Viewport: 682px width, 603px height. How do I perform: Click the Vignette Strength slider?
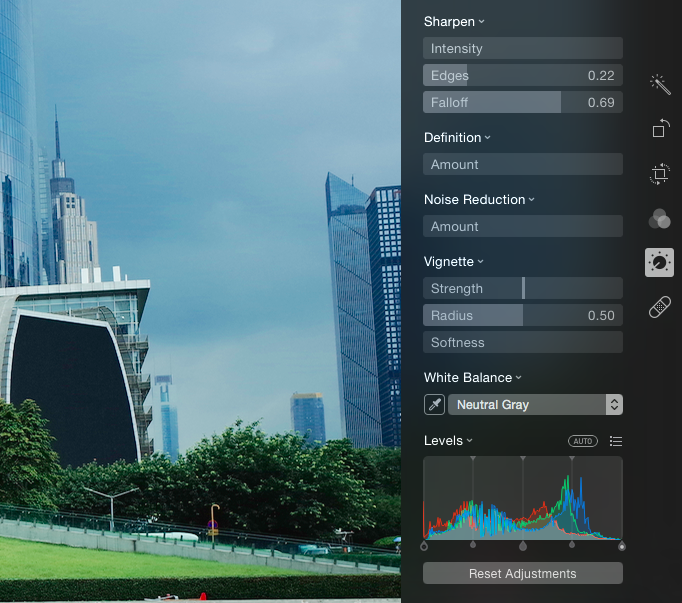point(523,288)
